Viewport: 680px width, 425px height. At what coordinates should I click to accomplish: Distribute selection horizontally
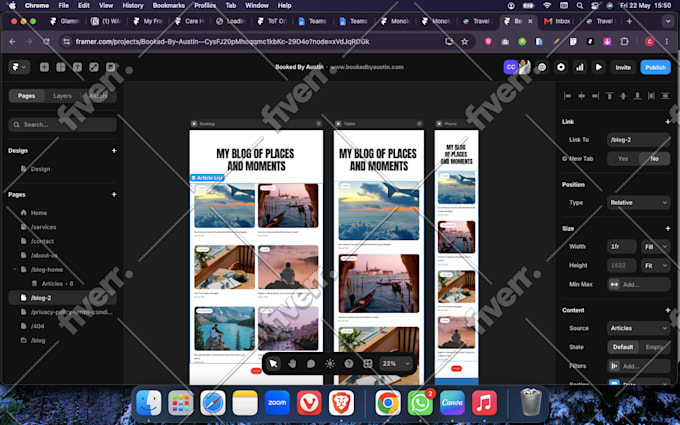click(651, 96)
